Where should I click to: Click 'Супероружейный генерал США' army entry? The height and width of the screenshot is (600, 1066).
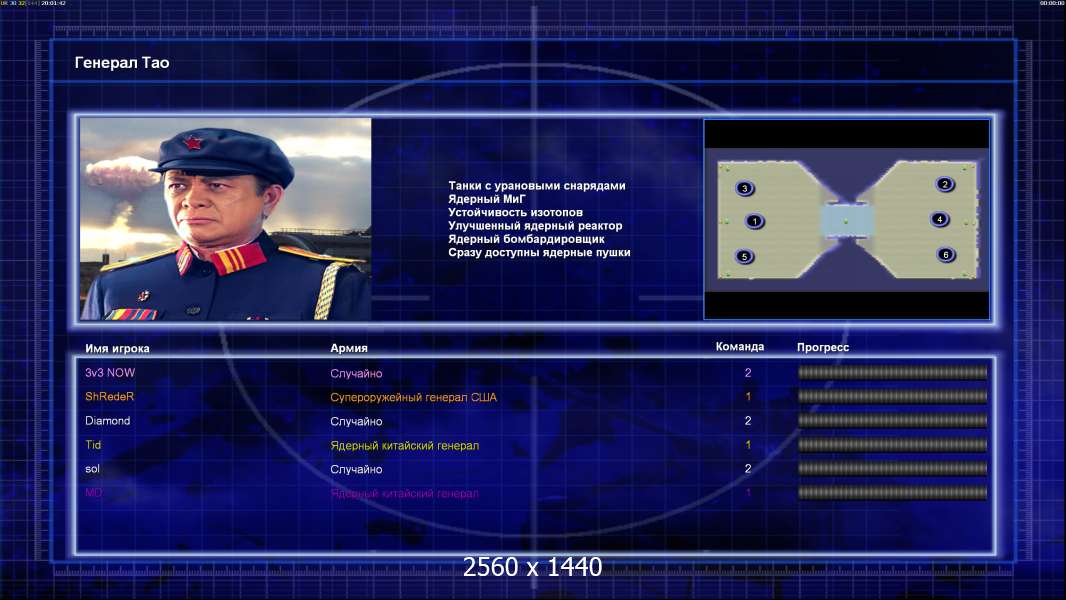coord(413,398)
